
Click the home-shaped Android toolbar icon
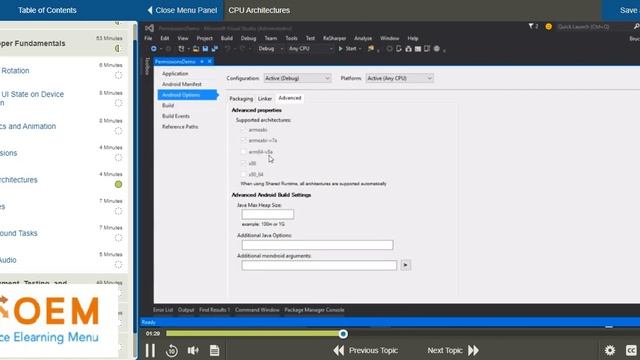click(x=408, y=49)
